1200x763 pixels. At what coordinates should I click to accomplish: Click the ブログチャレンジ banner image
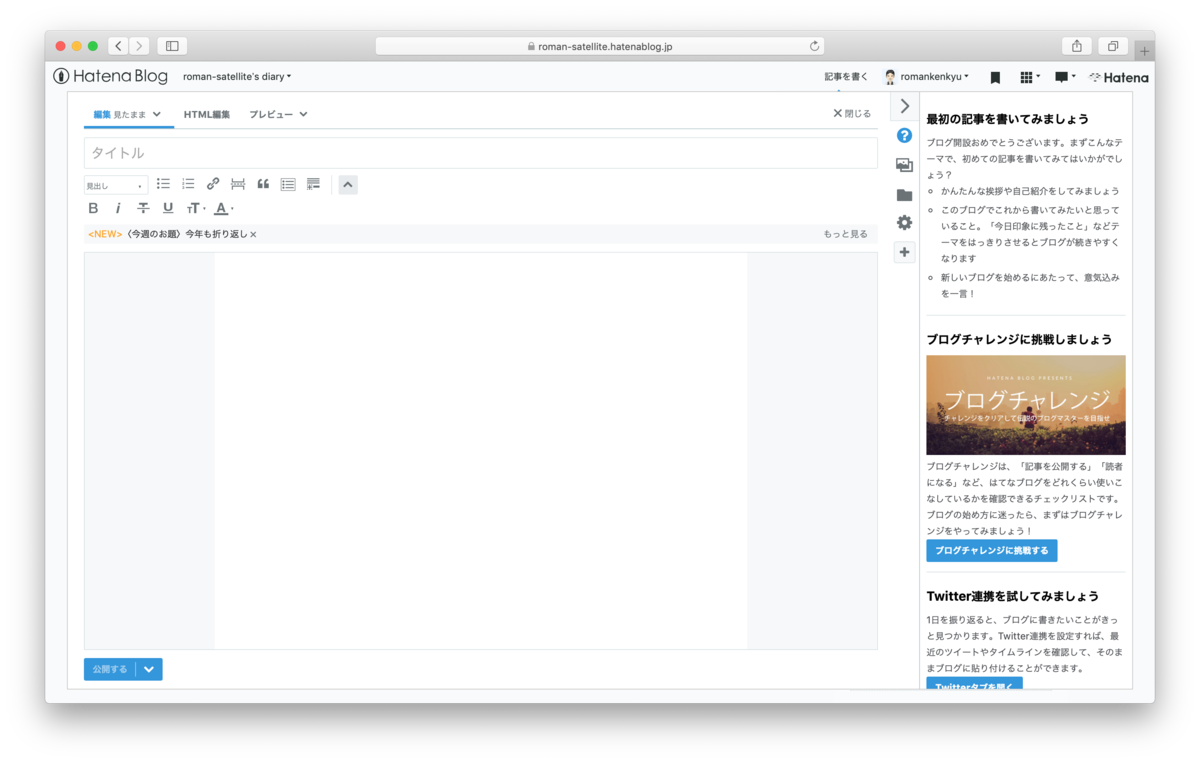(1025, 405)
